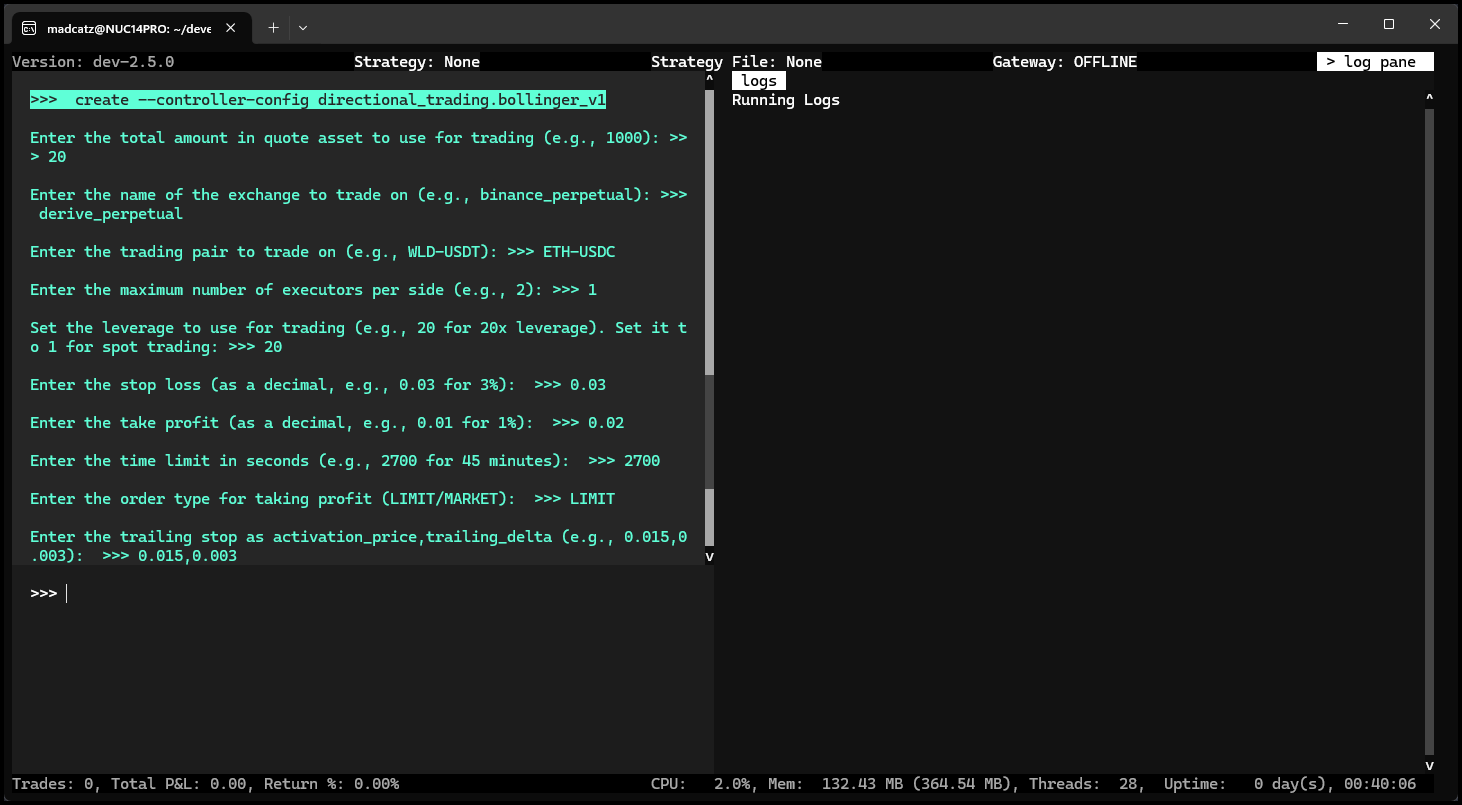
Task: Close the terminal window
Action: [x=1435, y=24]
